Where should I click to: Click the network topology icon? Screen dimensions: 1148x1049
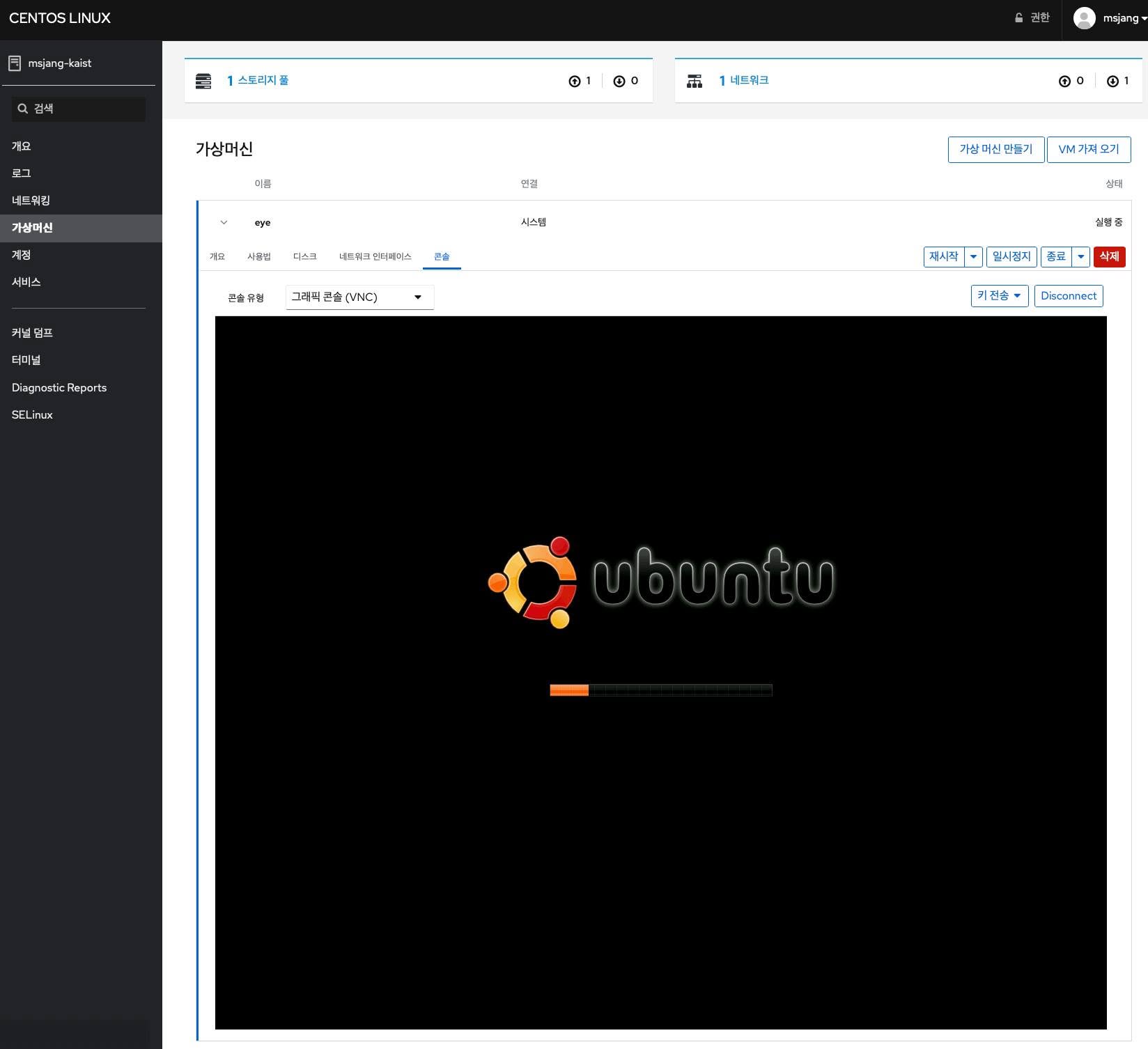click(695, 81)
